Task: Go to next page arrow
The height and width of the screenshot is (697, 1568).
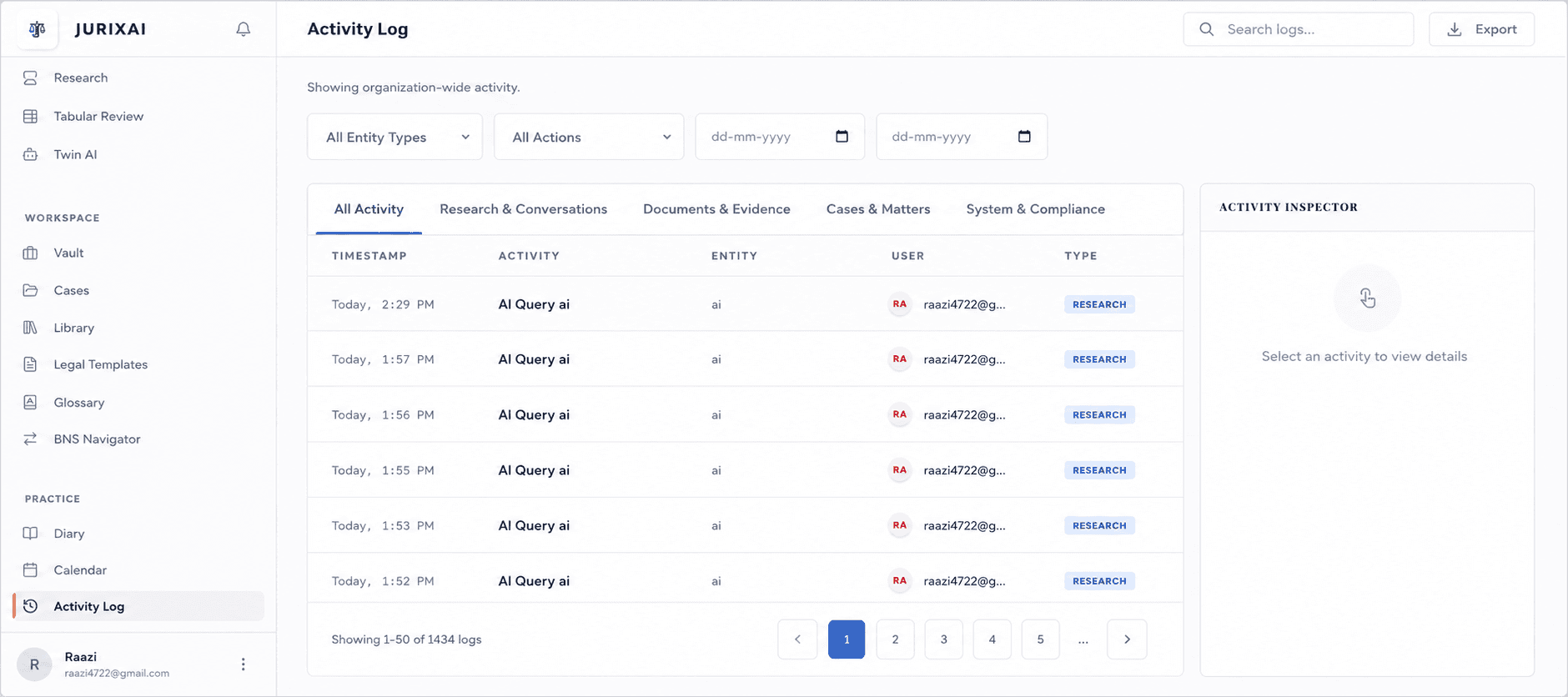Action: tap(1127, 639)
